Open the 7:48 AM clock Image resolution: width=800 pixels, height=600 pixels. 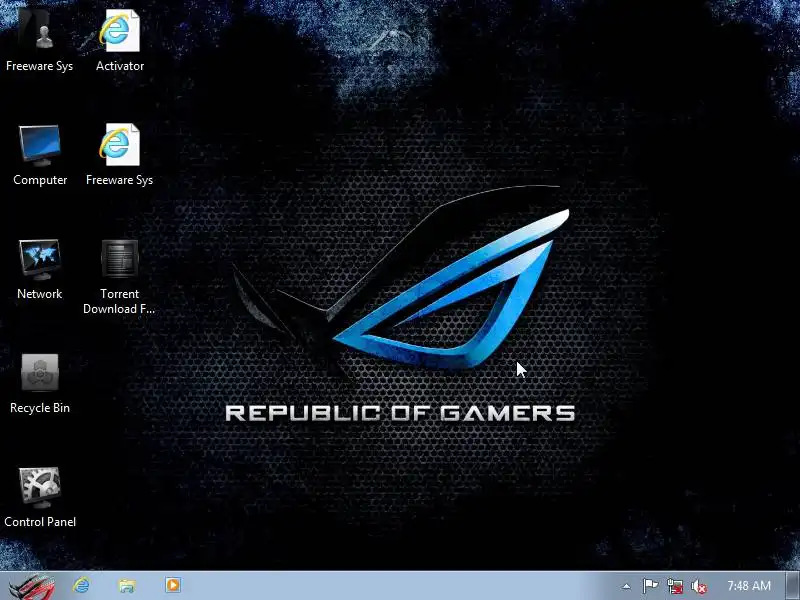(748, 586)
